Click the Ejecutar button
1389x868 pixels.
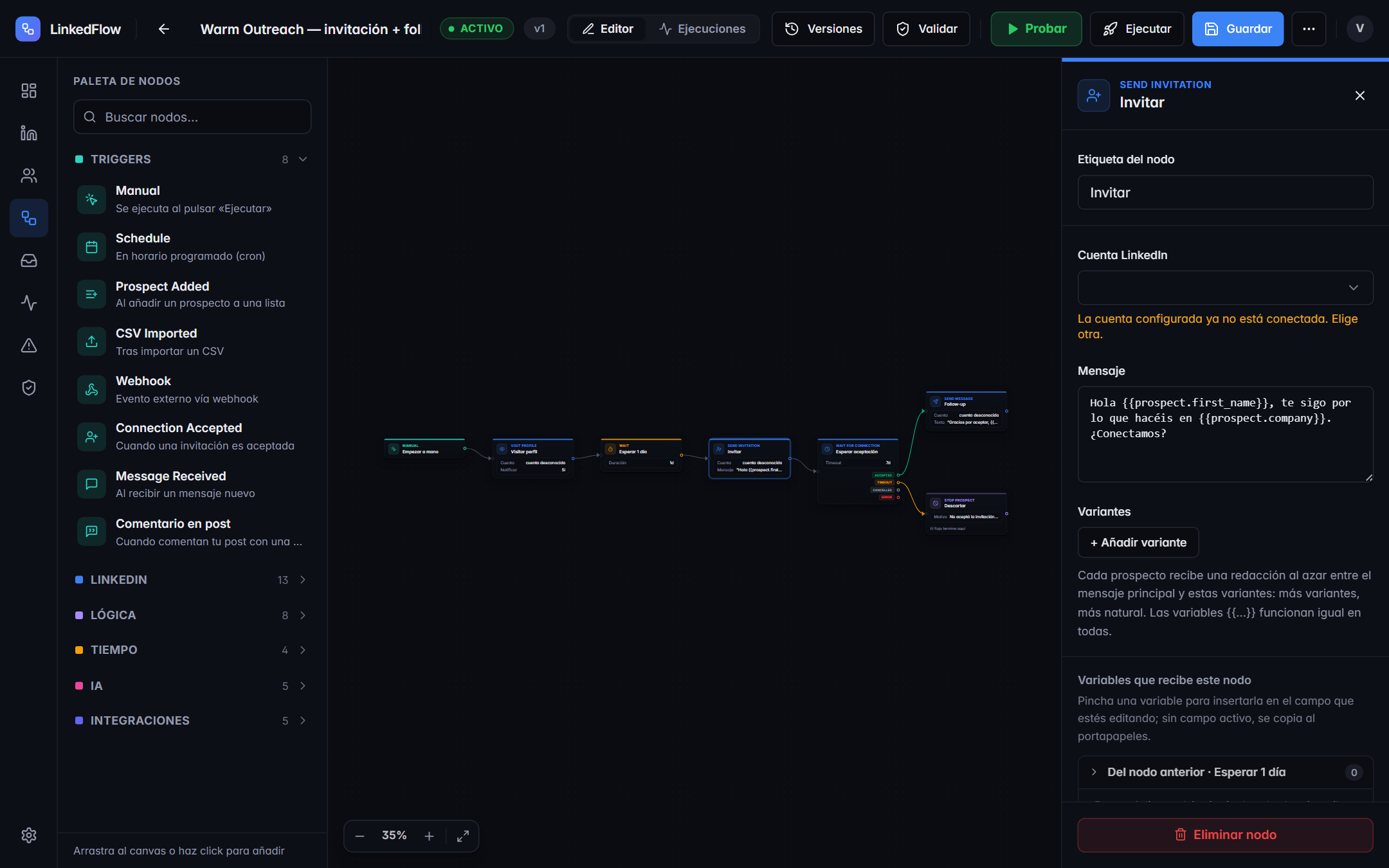coord(1137,29)
